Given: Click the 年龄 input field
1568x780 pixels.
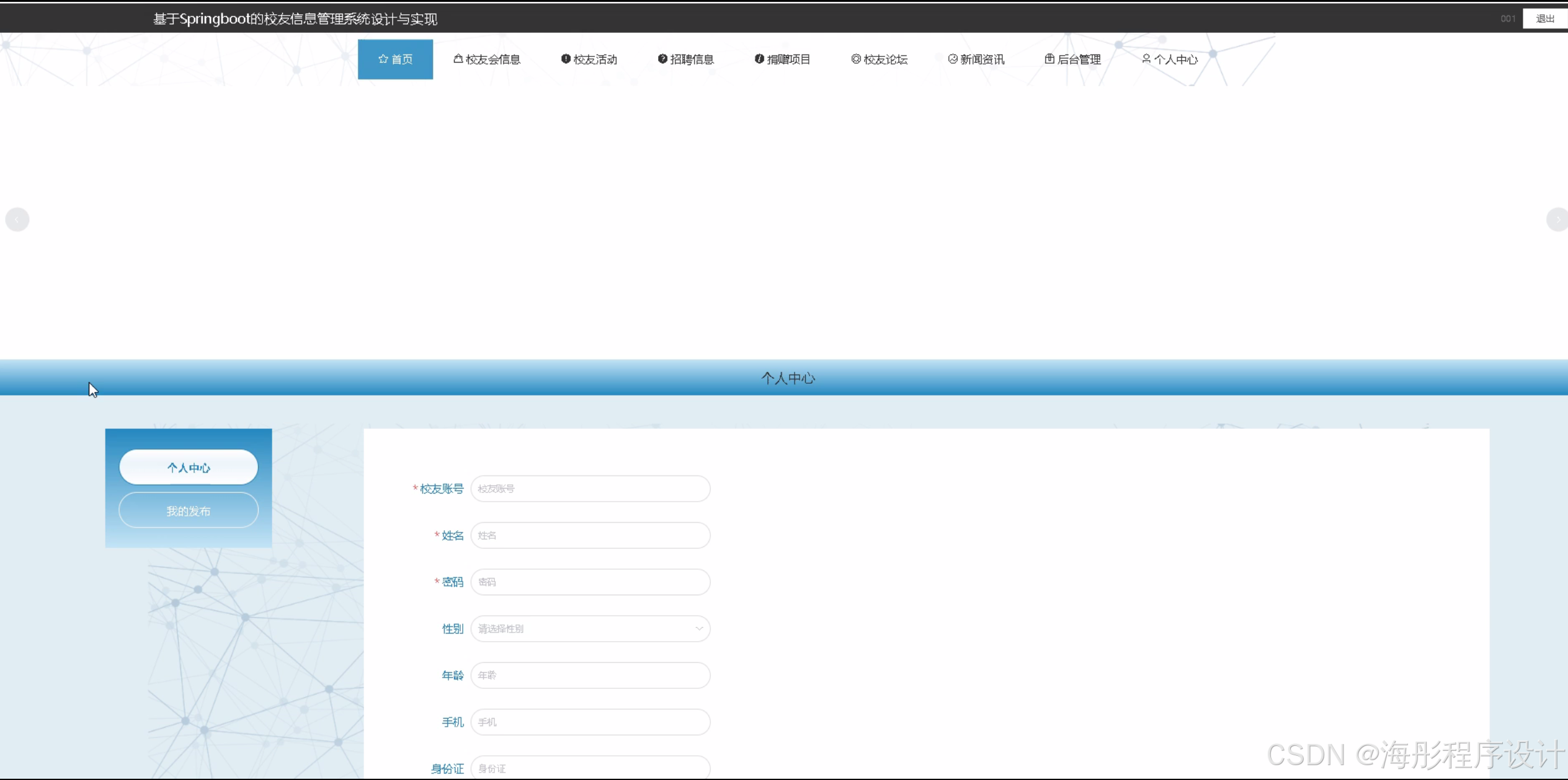Looking at the screenshot, I should (x=590, y=675).
